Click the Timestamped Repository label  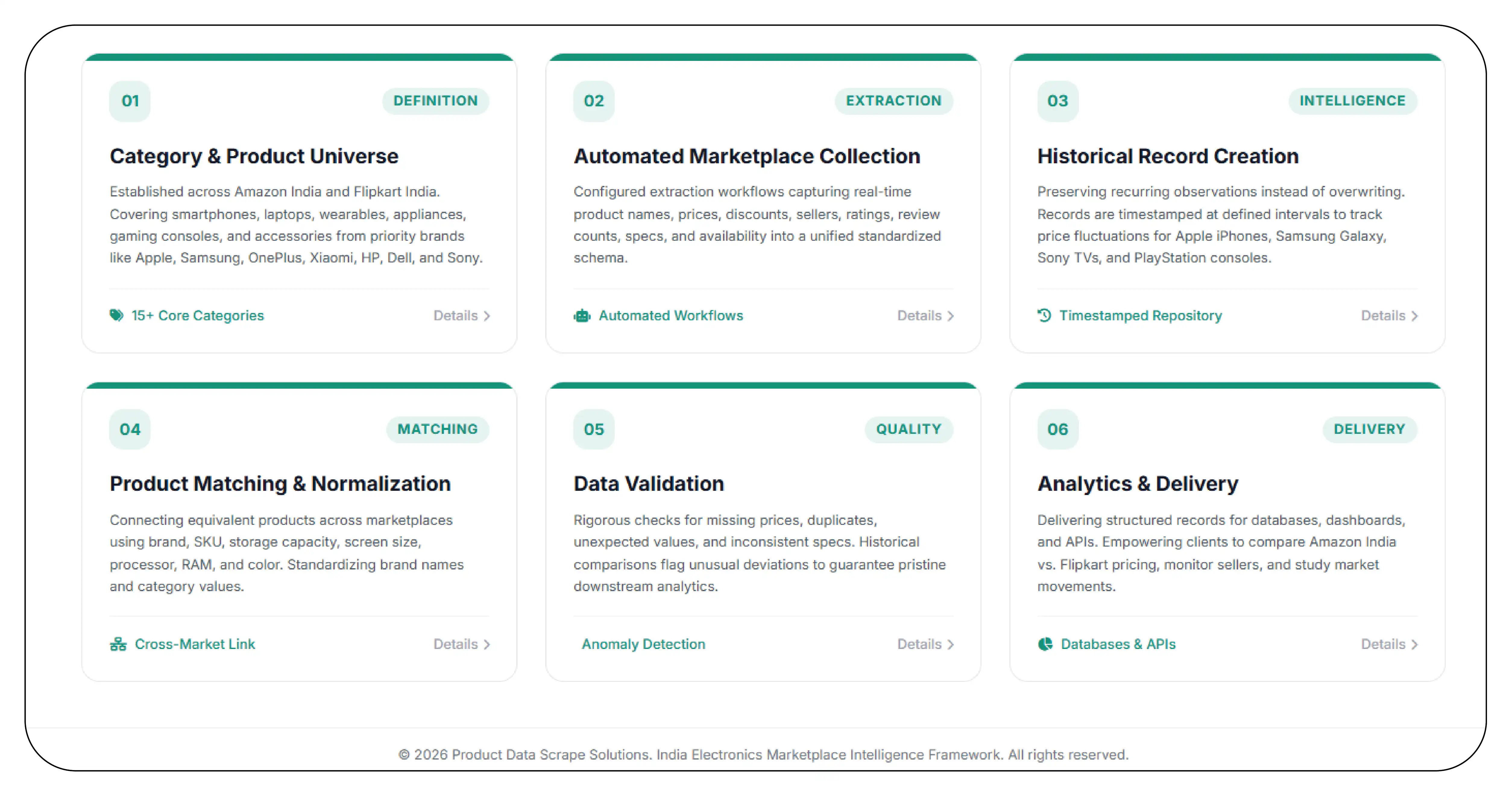click(x=1140, y=315)
